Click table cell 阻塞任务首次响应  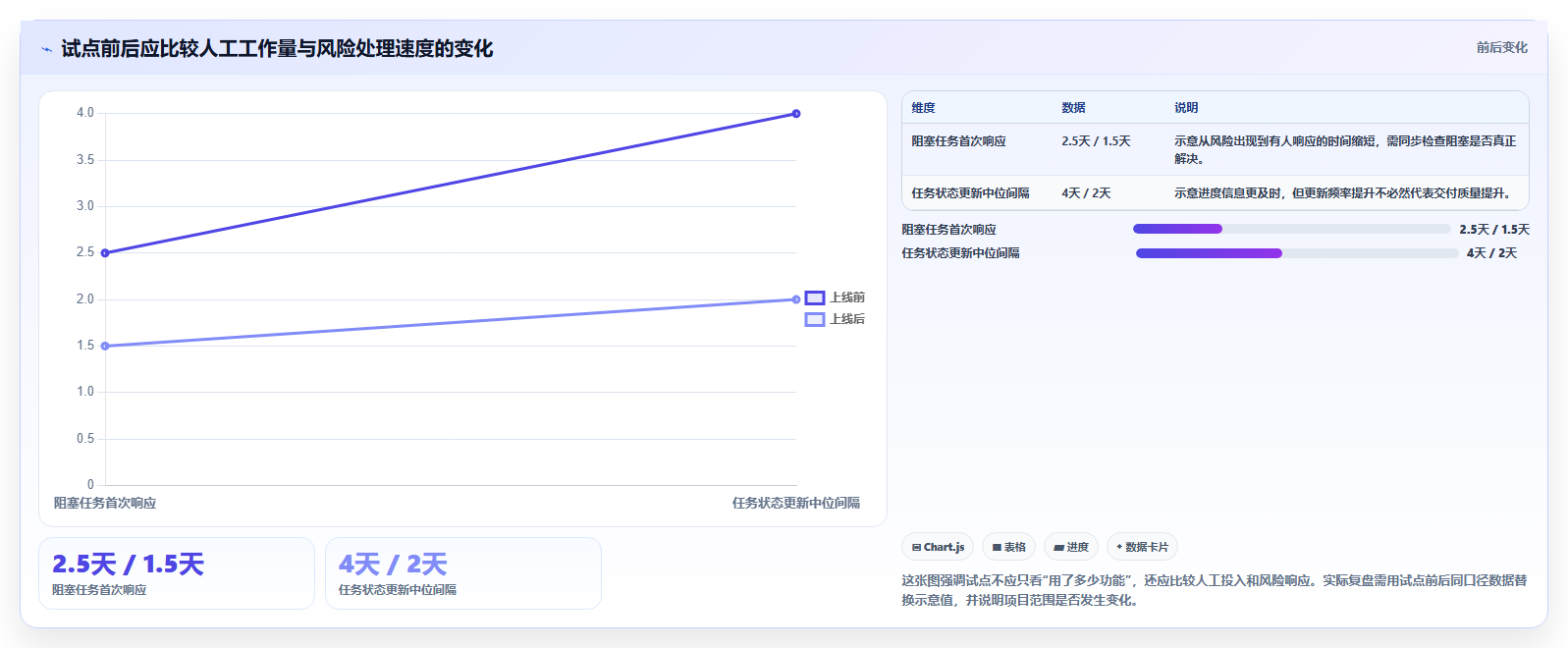[958, 141]
